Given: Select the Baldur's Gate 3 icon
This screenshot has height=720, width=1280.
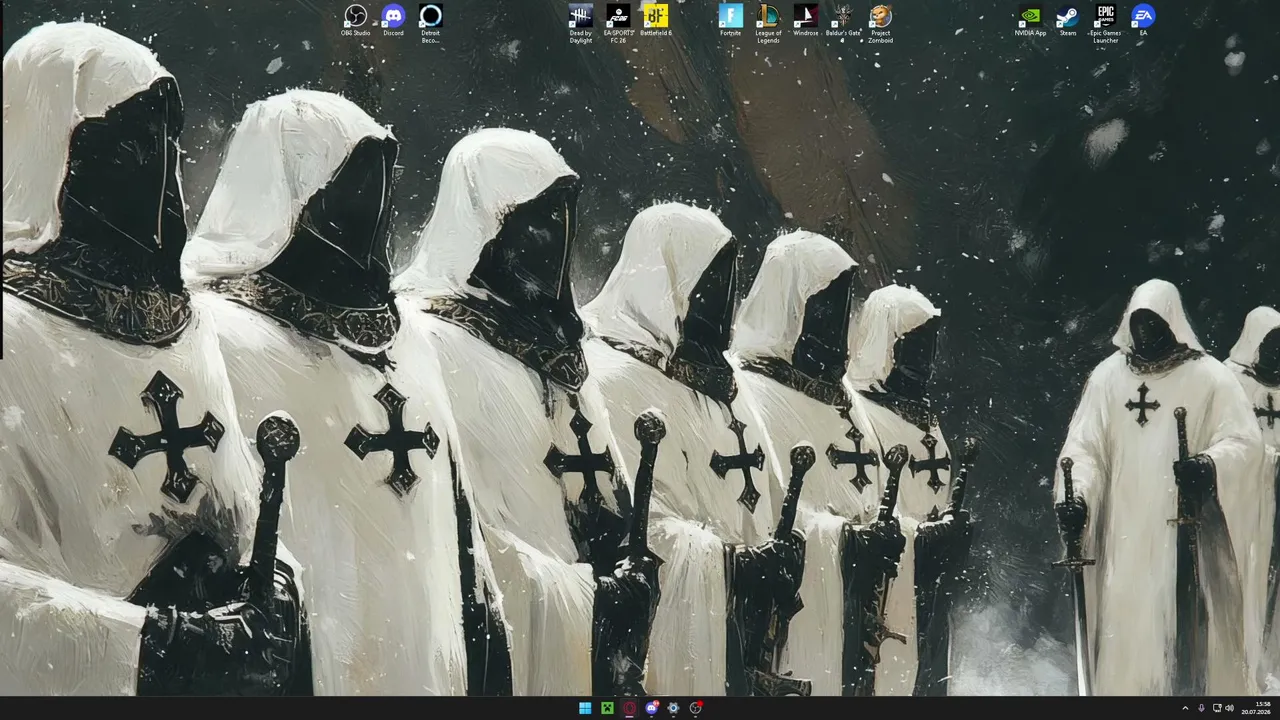Looking at the screenshot, I should click(x=843, y=21).
